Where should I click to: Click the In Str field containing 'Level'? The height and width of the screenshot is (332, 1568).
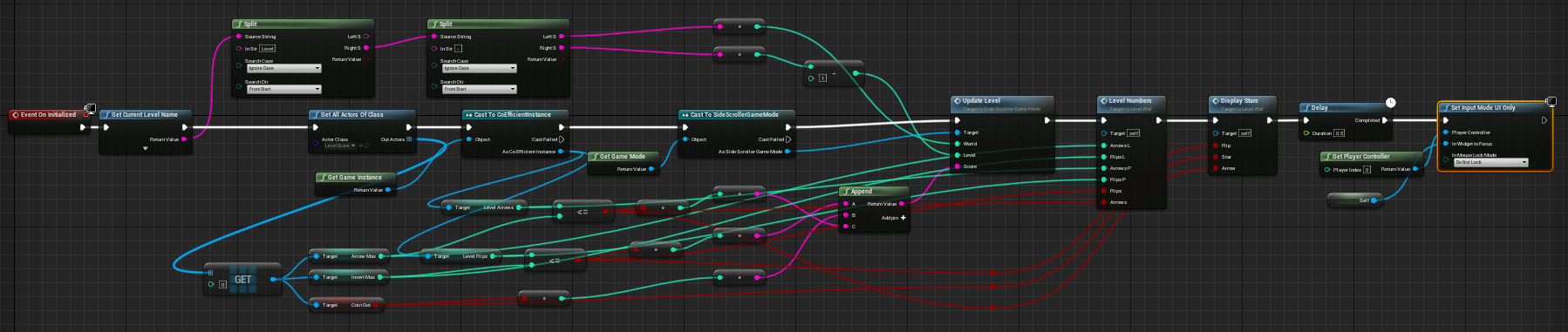click(x=268, y=49)
